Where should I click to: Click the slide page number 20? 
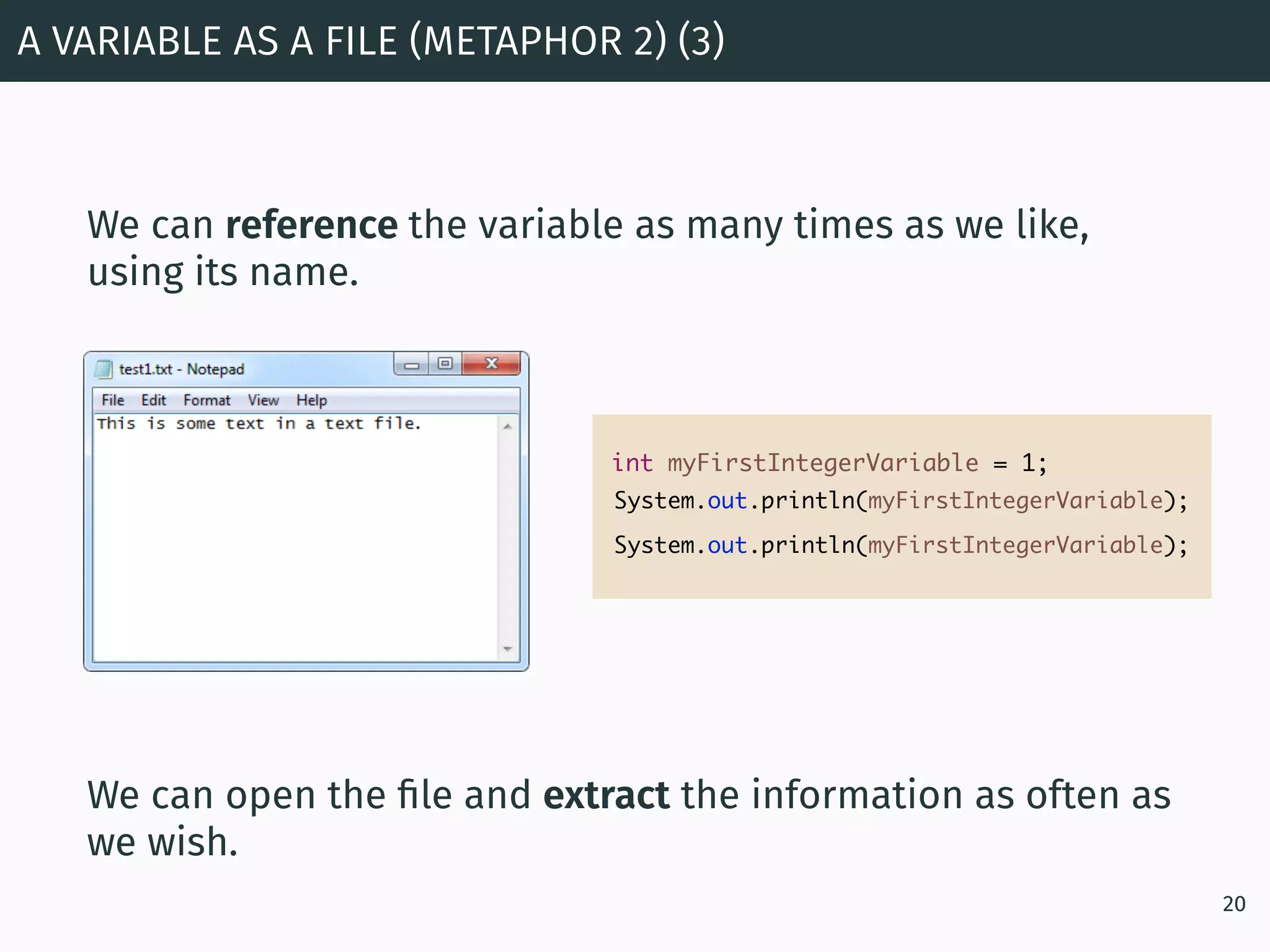tap(1234, 904)
